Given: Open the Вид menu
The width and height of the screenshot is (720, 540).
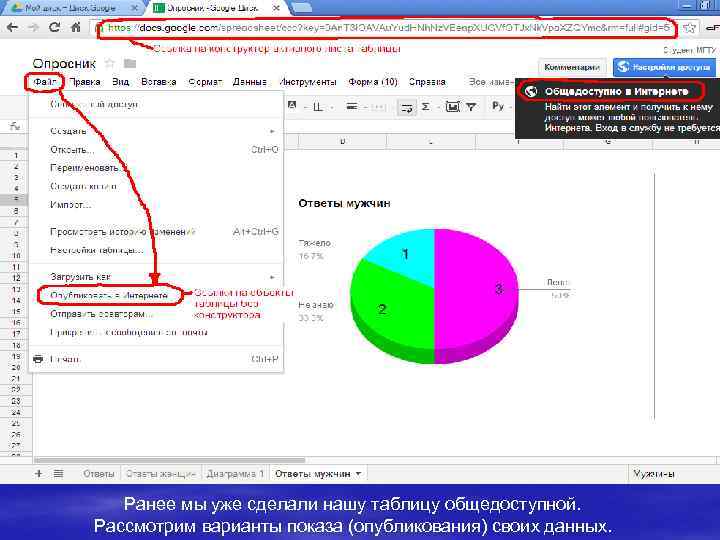Looking at the screenshot, I should point(120,82).
